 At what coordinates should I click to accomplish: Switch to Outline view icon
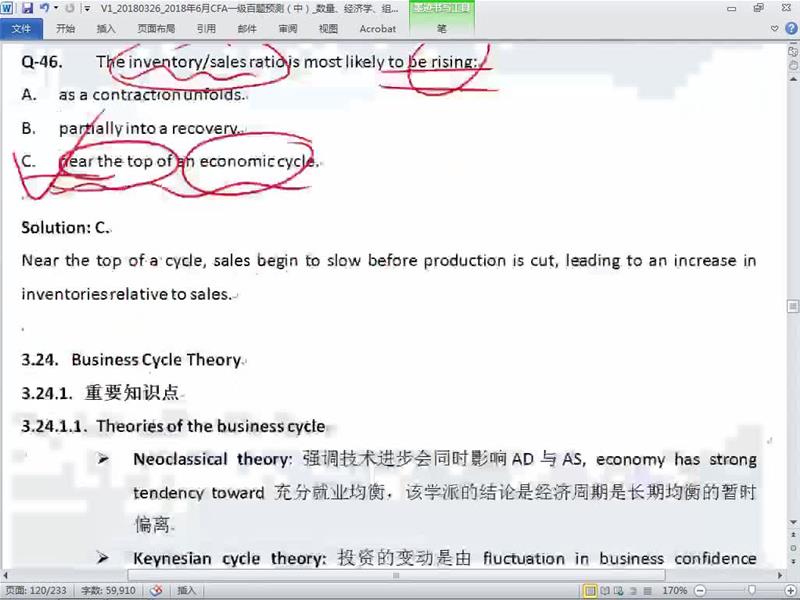point(633,591)
